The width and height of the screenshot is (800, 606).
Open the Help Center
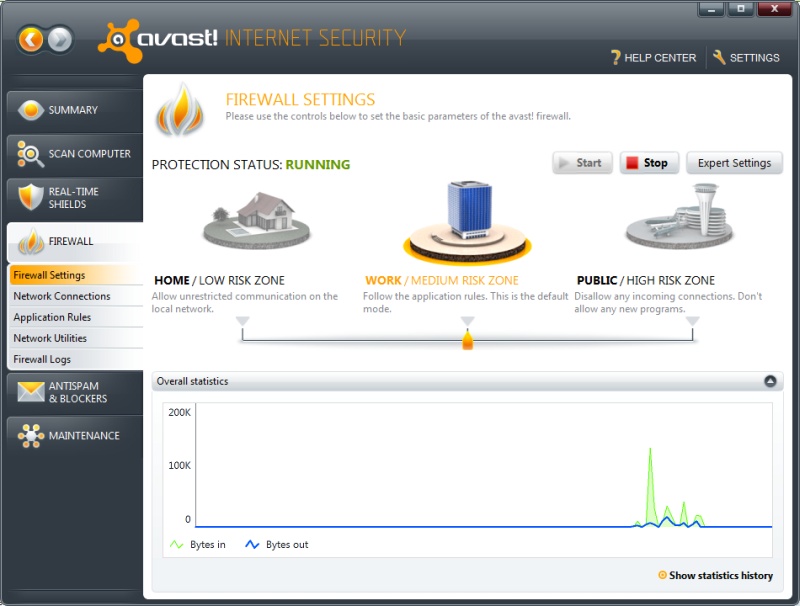coord(654,58)
